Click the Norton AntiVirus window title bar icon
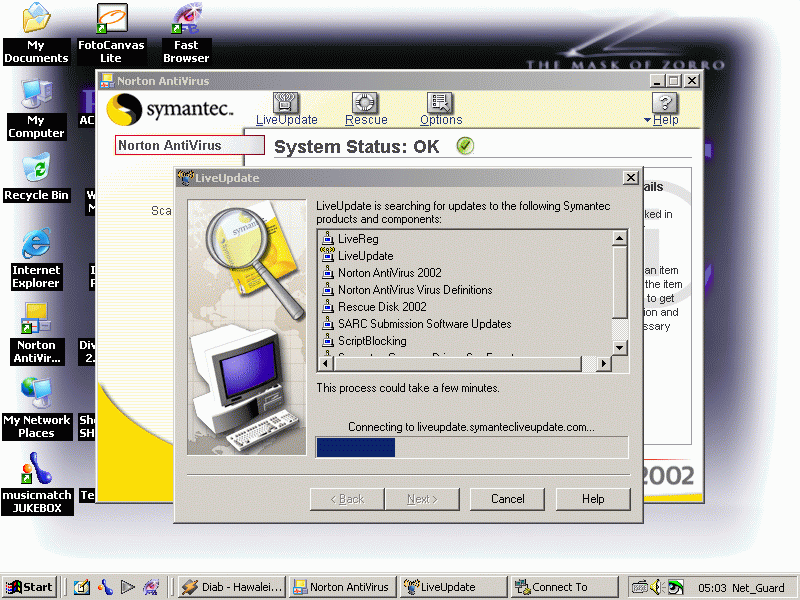 tap(107, 81)
